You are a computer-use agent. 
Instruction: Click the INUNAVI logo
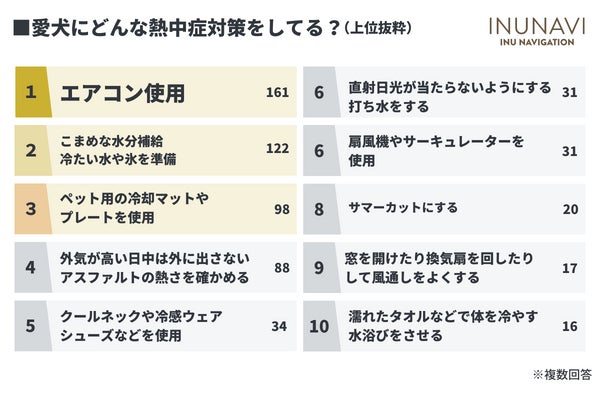[532, 32]
